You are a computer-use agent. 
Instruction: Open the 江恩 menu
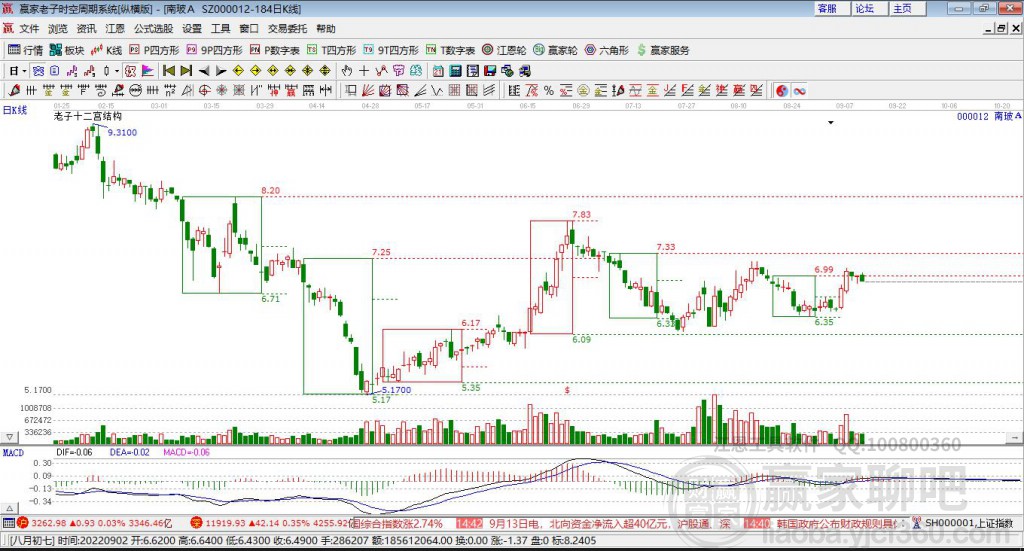point(115,29)
